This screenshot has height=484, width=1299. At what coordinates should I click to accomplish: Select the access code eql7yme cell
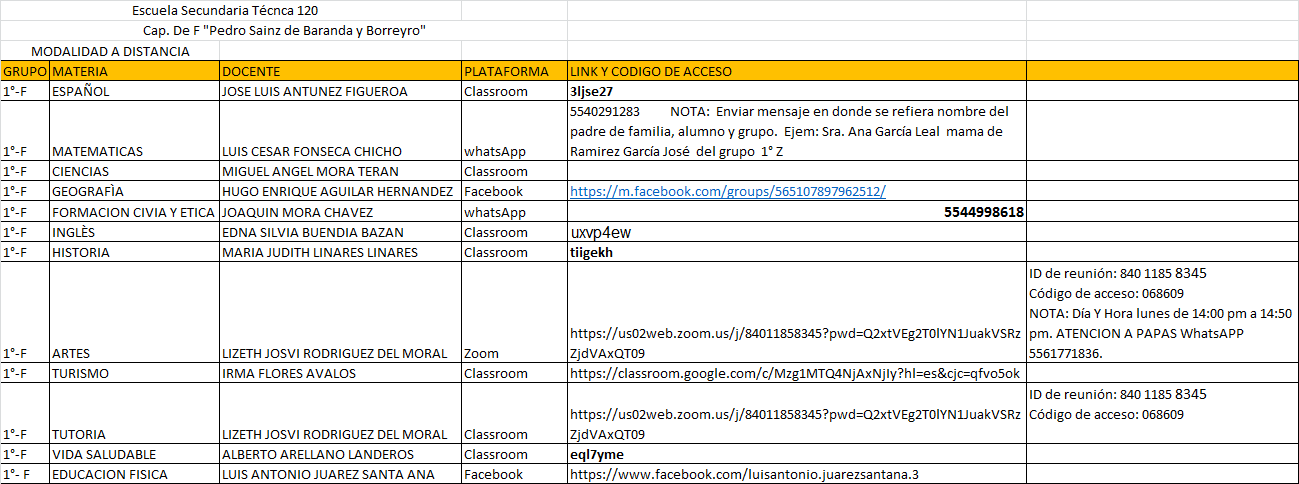click(x=796, y=454)
